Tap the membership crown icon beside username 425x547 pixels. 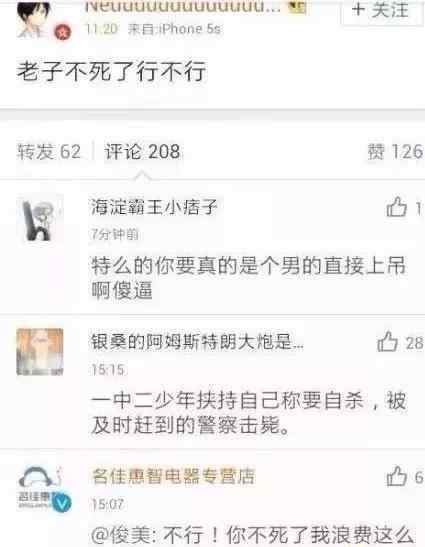297,7
